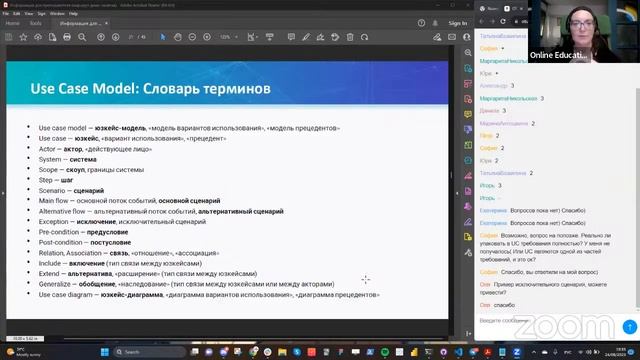The height and width of the screenshot is (360, 640).
Task: Click the magnifier icon atop right tools pane
Action: [468, 53]
